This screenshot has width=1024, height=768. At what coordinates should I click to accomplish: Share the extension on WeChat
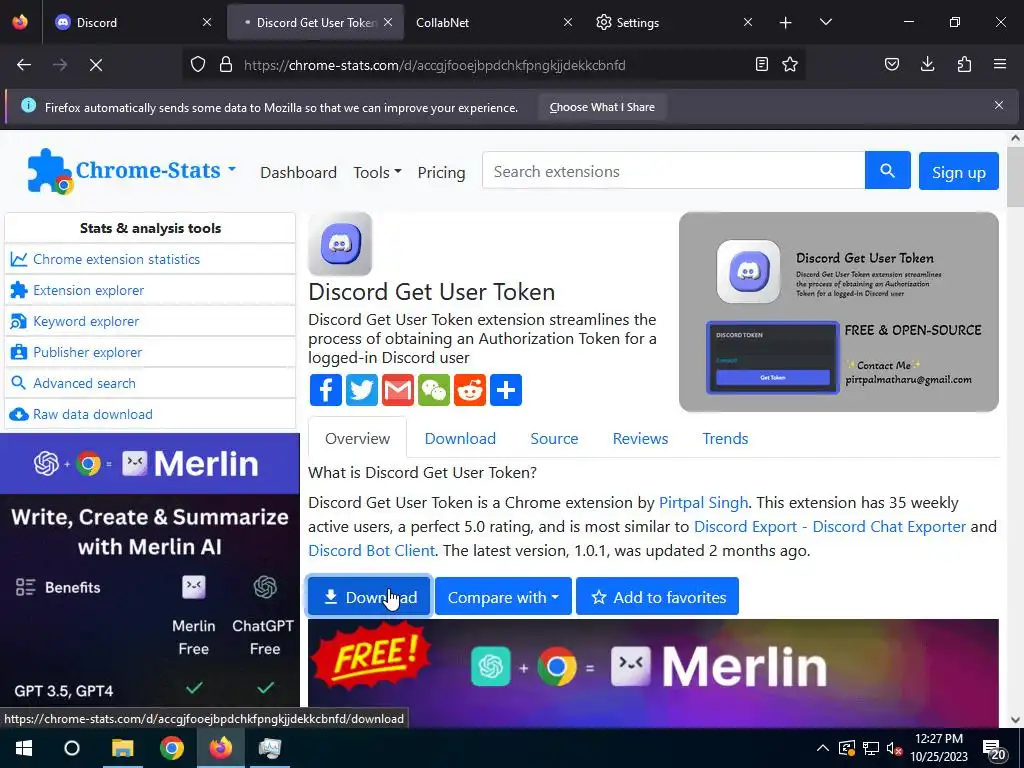pos(434,390)
